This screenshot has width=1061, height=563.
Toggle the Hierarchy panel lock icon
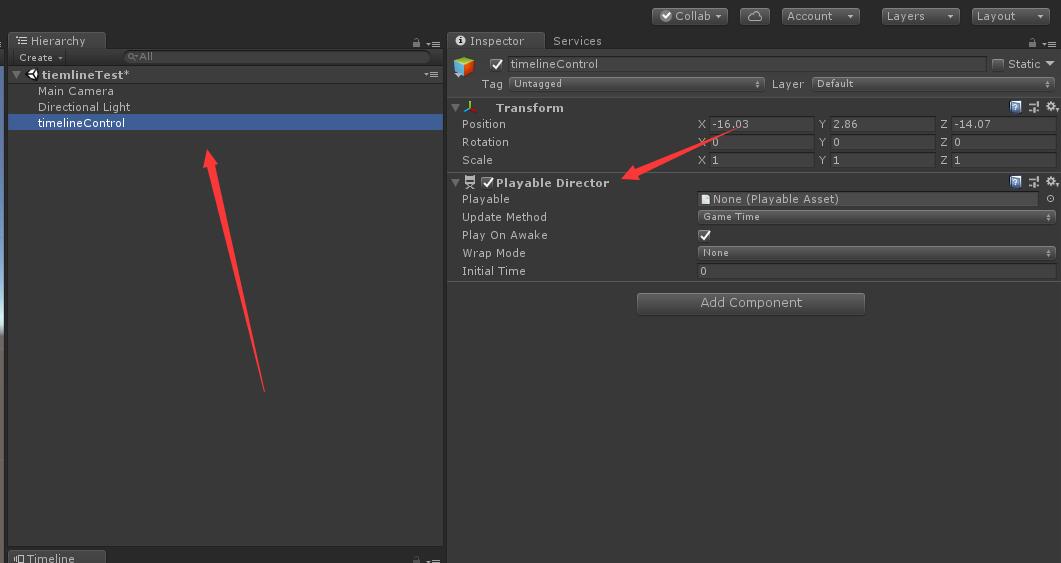click(416, 43)
